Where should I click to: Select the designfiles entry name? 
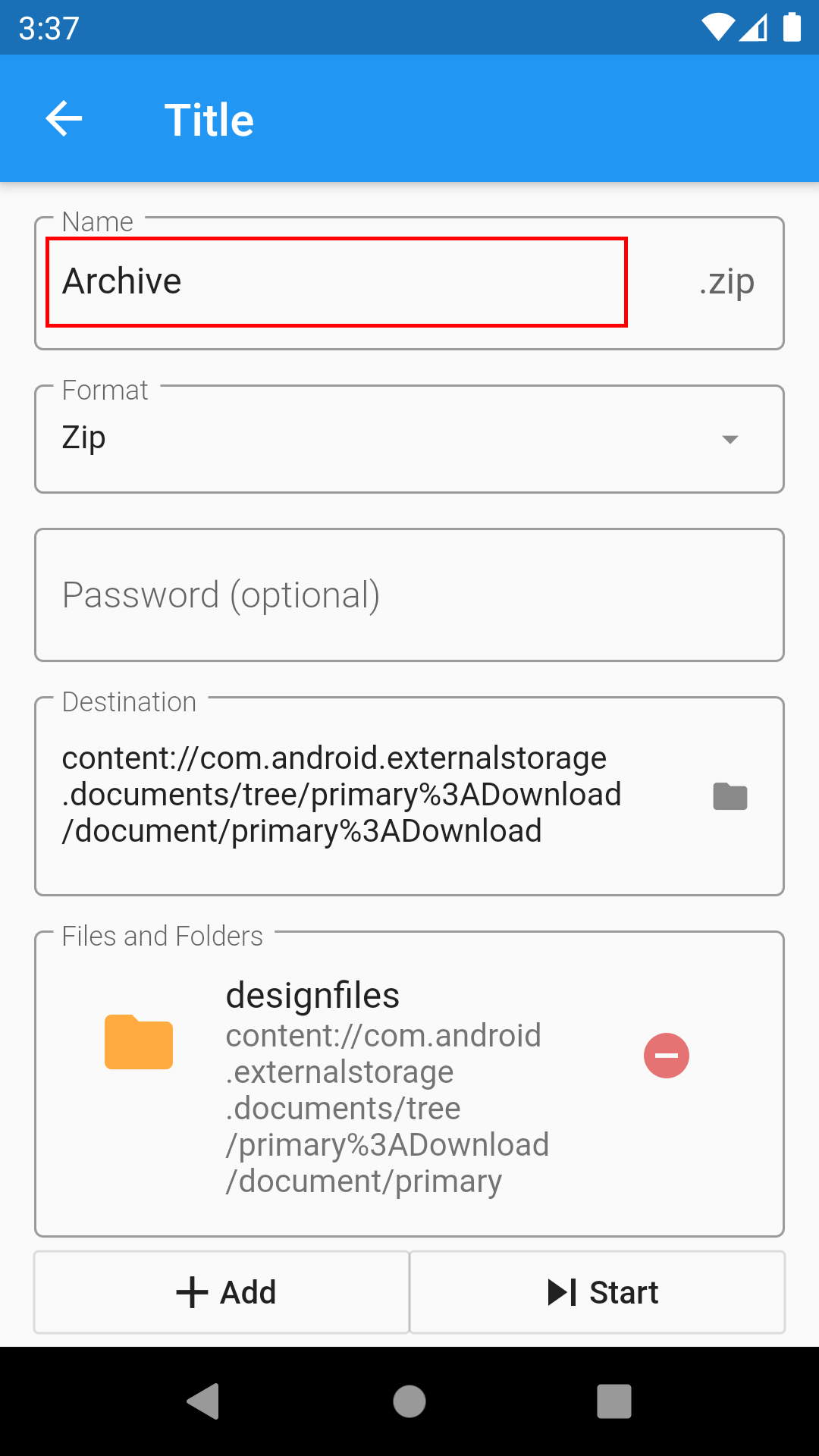(x=312, y=995)
